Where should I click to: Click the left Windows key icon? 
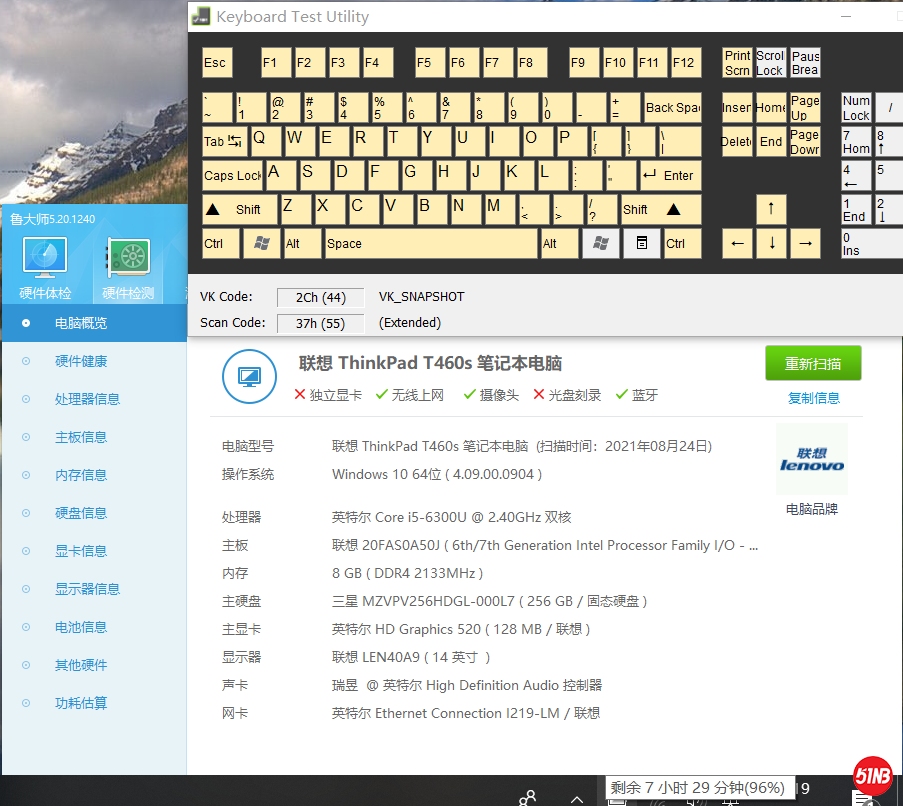[x=261, y=243]
